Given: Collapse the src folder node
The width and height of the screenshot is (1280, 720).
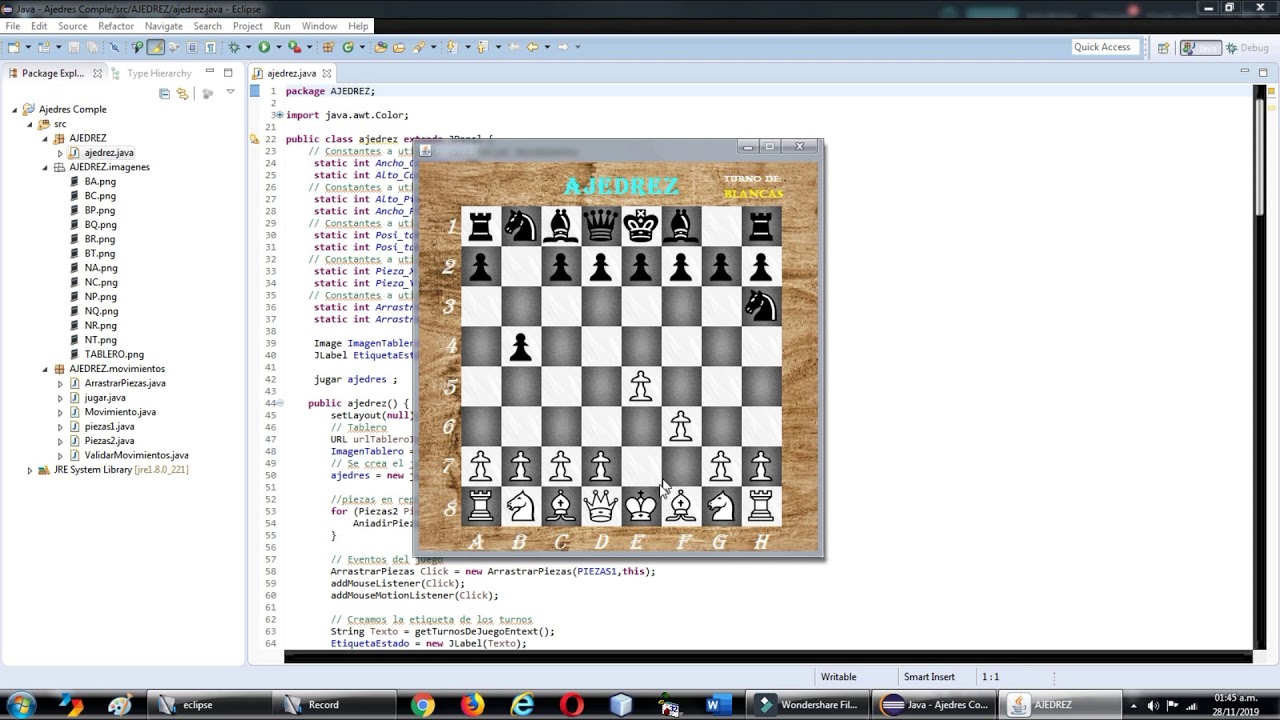Looking at the screenshot, I should pyautogui.click(x=30, y=124).
